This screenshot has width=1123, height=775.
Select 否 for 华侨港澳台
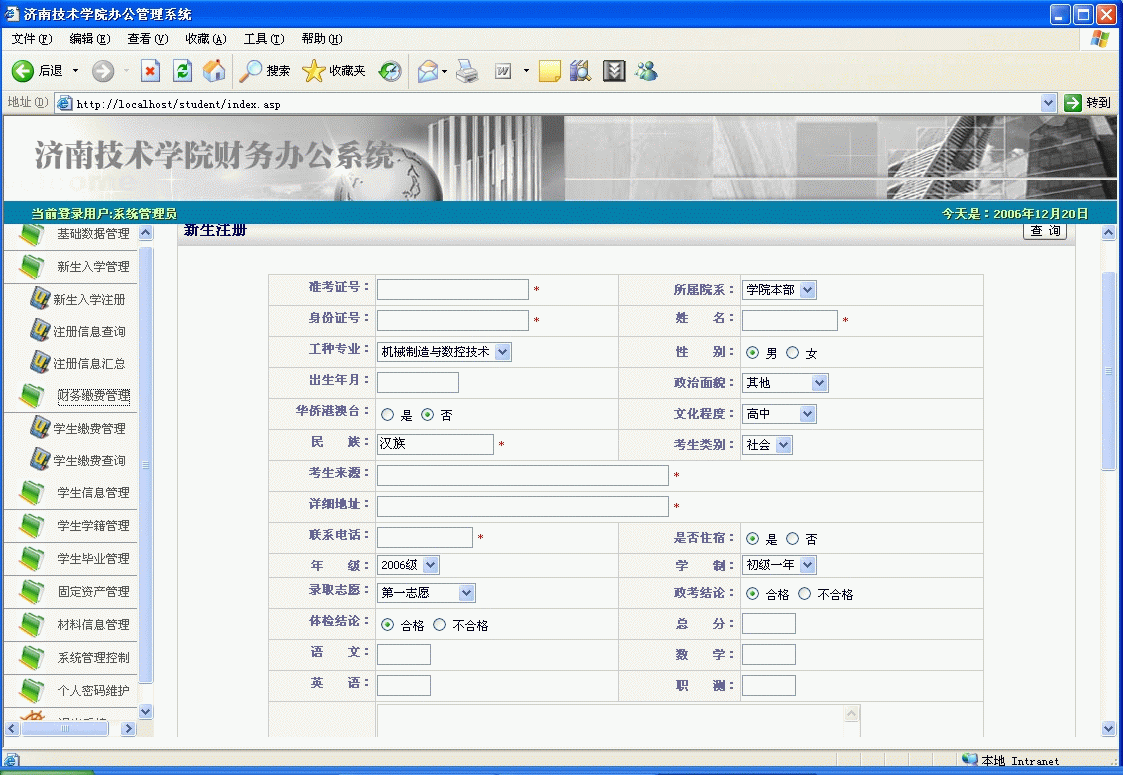[x=428, y=415]
